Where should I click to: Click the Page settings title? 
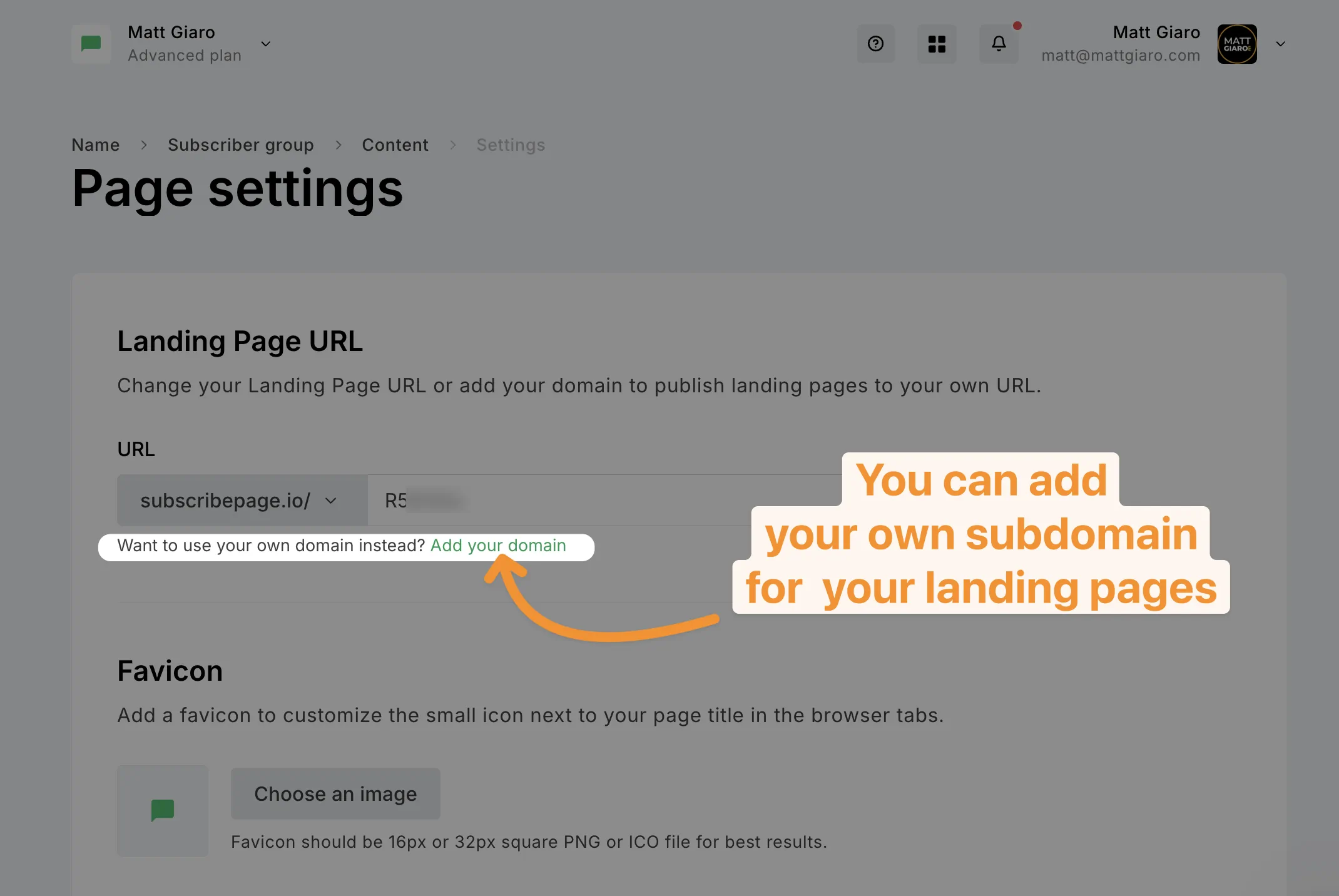click(x=238, y=188)
